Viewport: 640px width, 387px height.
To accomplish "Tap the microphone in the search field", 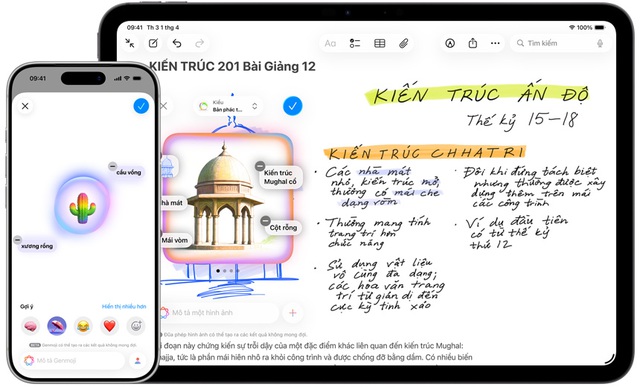I will coord(600,43).
